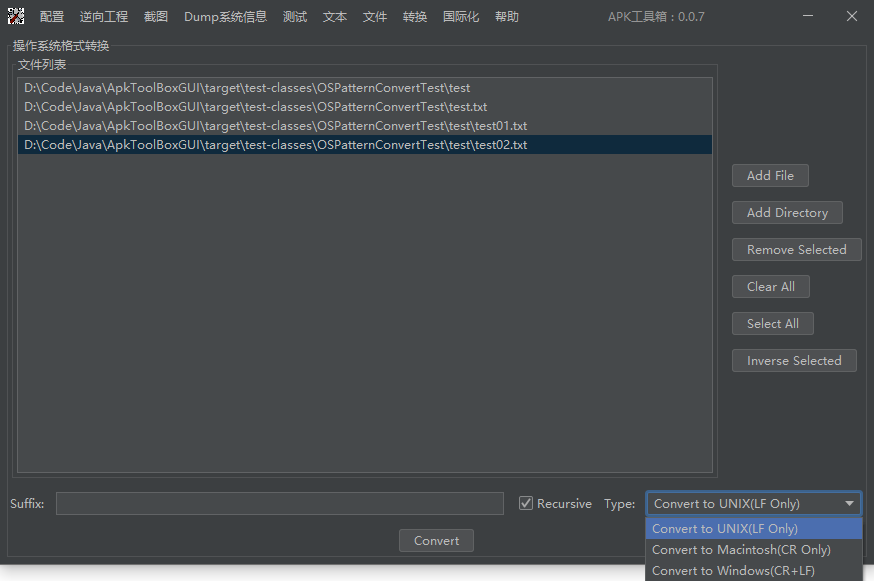Open the Dump系统信息 menu

225,17
